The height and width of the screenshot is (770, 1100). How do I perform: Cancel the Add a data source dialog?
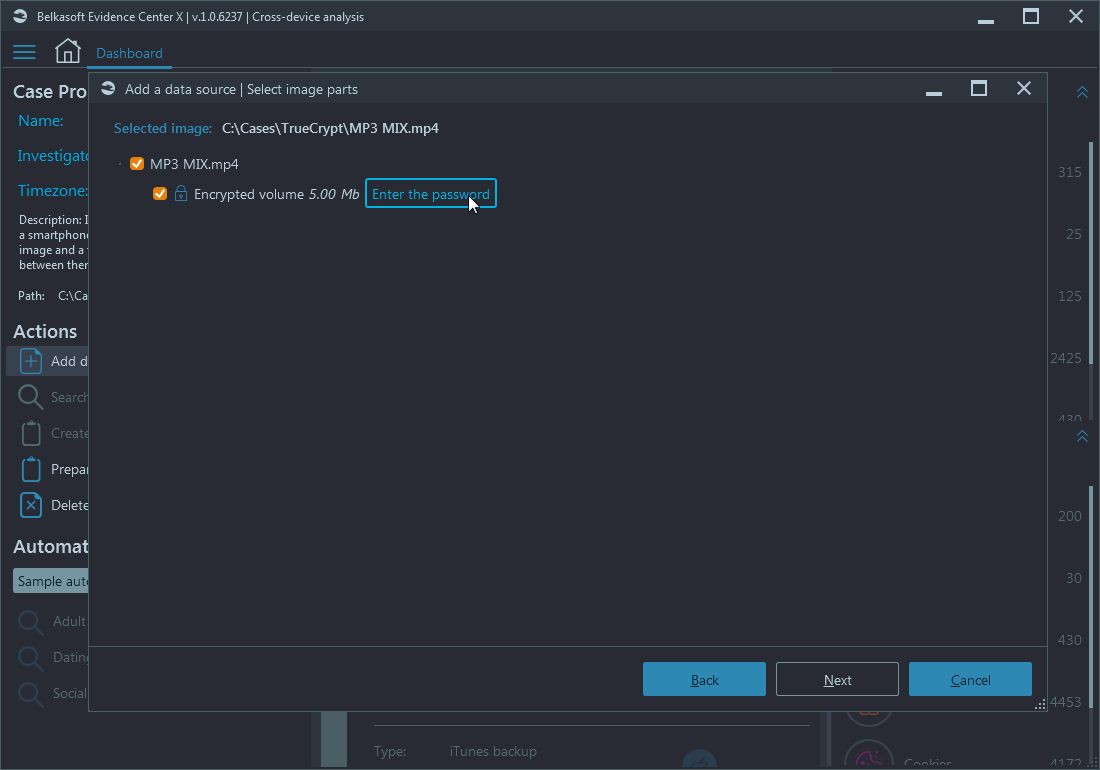pos(970,680)
